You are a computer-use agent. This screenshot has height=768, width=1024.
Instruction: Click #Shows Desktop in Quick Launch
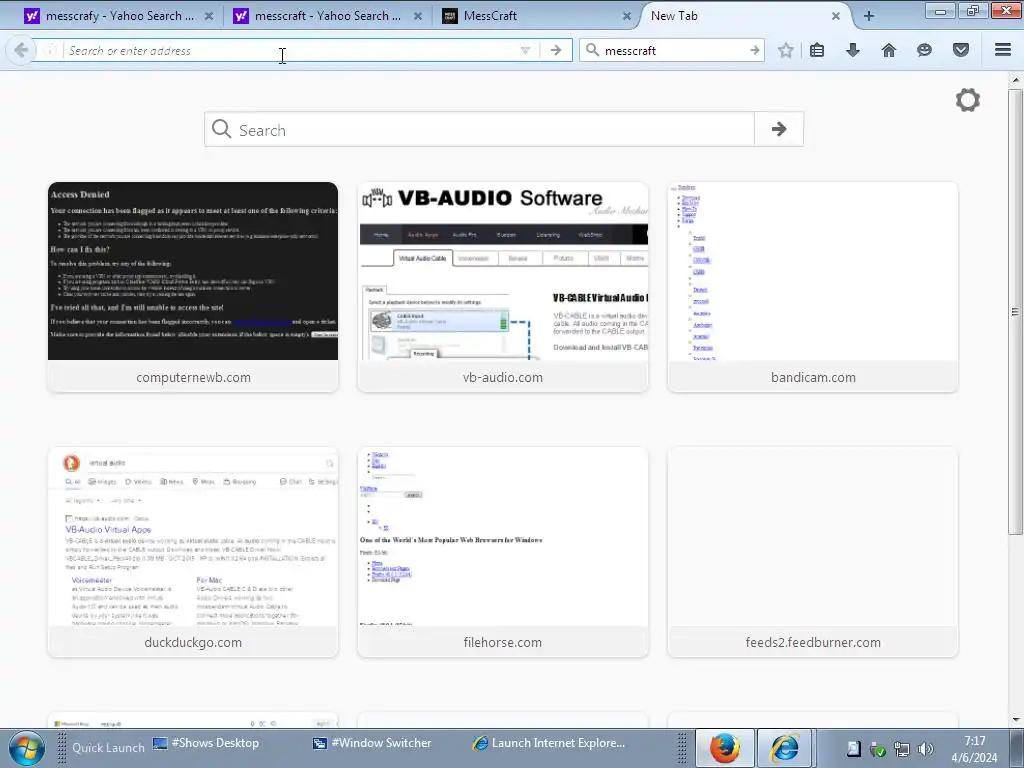point(206,743)
